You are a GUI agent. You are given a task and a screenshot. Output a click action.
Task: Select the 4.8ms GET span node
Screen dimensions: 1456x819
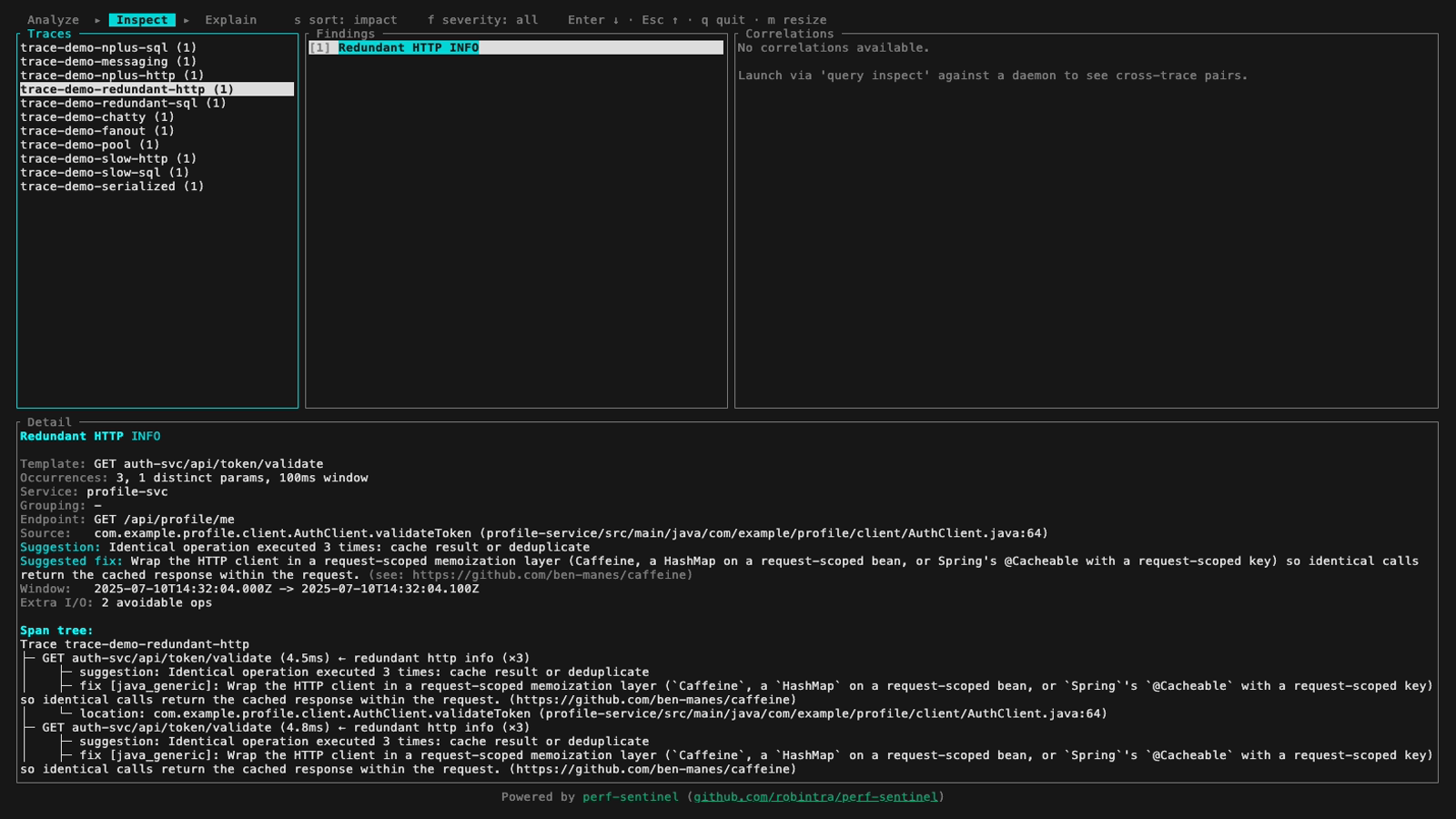pyautogui.click(x=286, y=727)
